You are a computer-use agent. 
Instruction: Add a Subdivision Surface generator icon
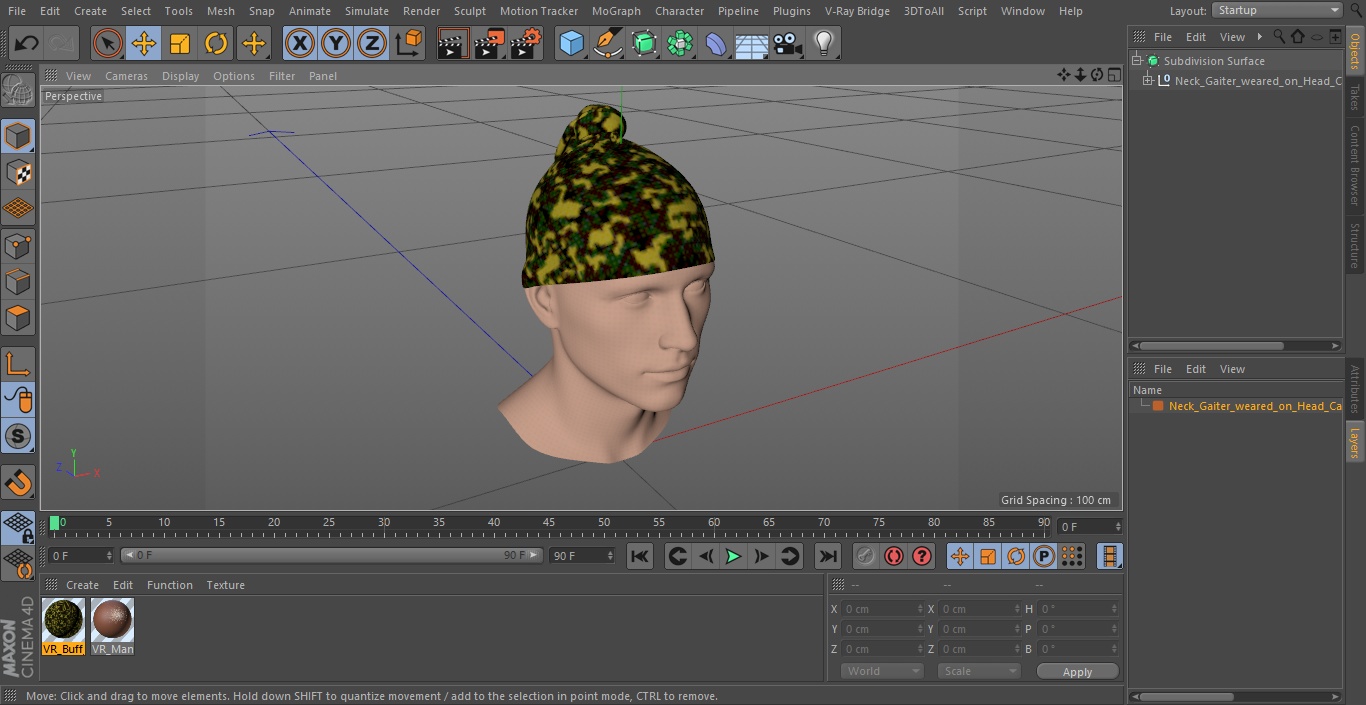point(644,44)
